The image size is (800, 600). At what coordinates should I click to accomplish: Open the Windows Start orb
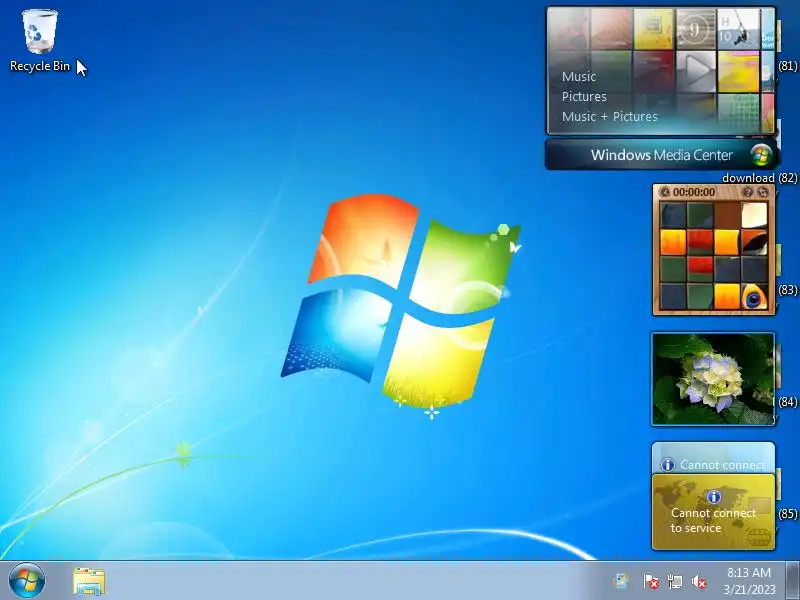(x=27, y=581)
